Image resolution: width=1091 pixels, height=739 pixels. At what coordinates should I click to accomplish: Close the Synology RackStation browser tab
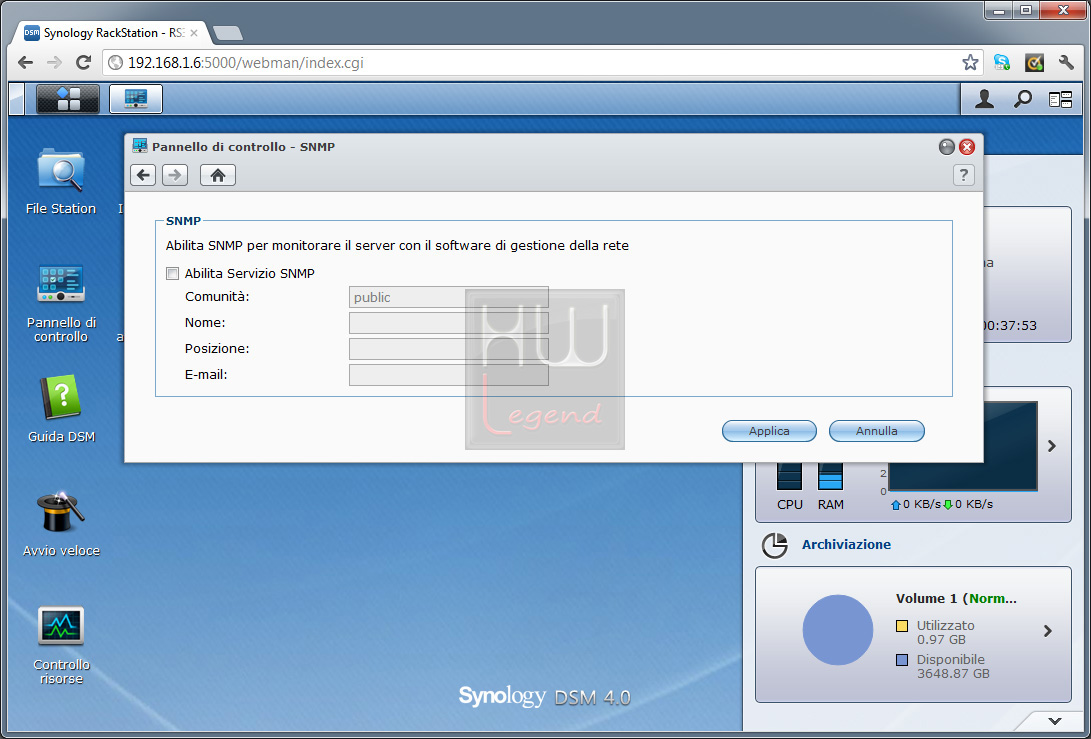point(193,33)
